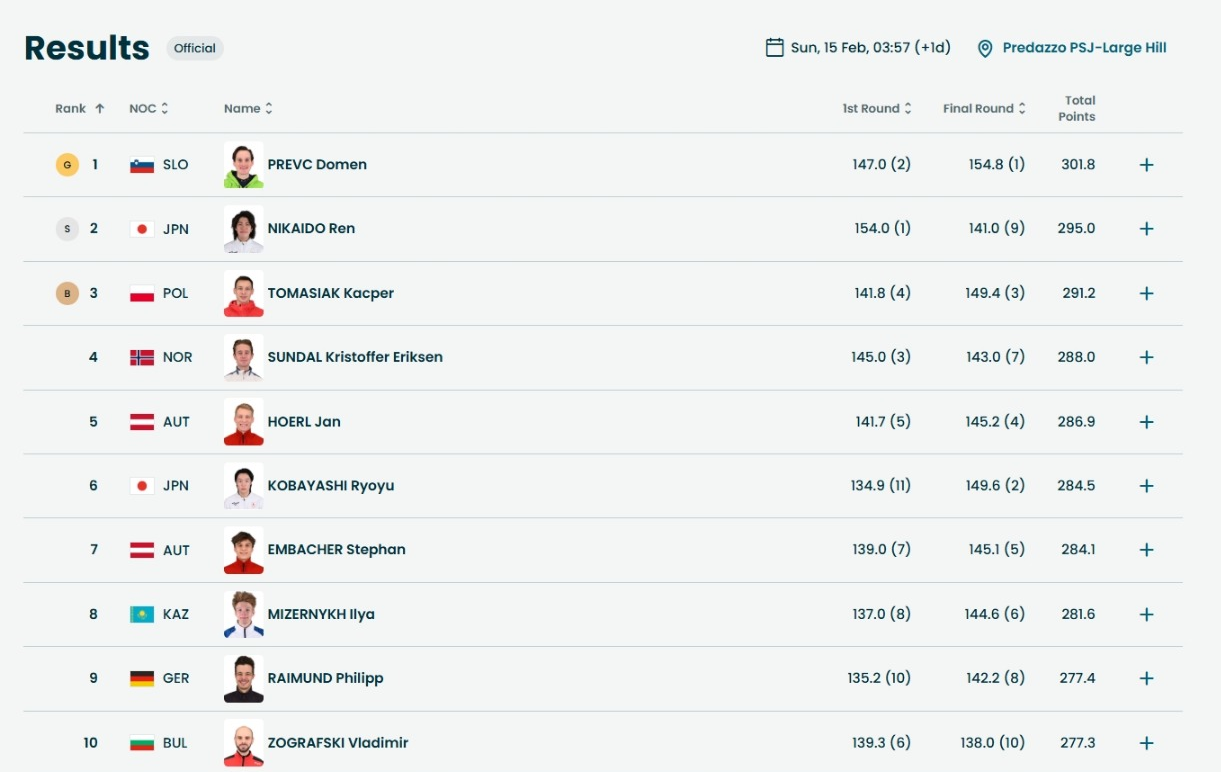The height and width of the screenshot is (772, 1221).
Task: Click the location pin icon for Predazzo
Action: 985,49
